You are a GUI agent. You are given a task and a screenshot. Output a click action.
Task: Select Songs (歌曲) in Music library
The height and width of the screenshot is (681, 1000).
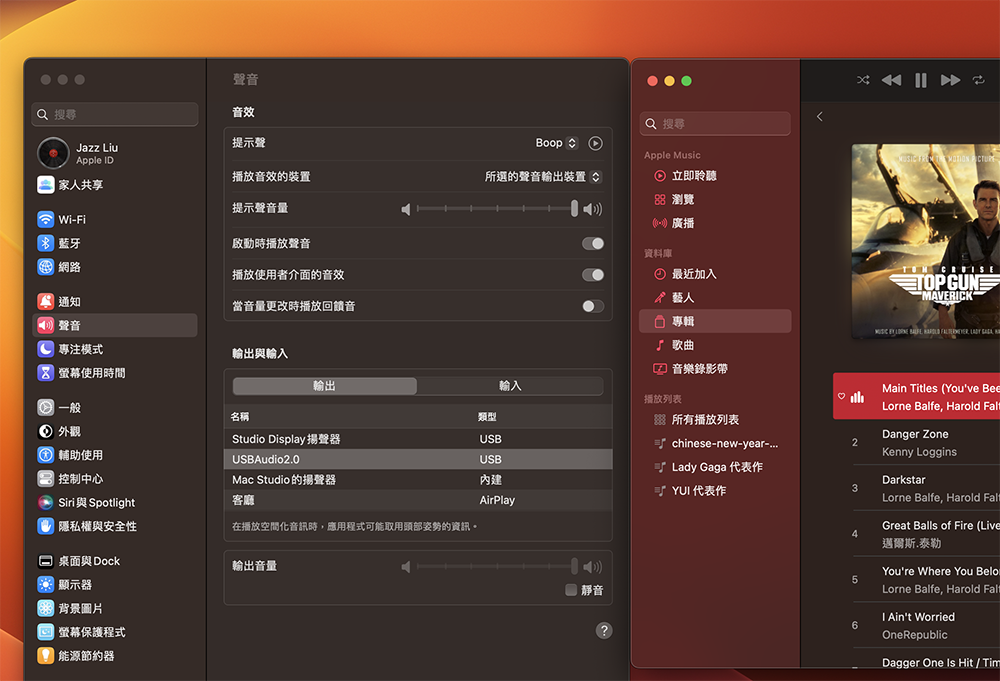click(715, 345)
